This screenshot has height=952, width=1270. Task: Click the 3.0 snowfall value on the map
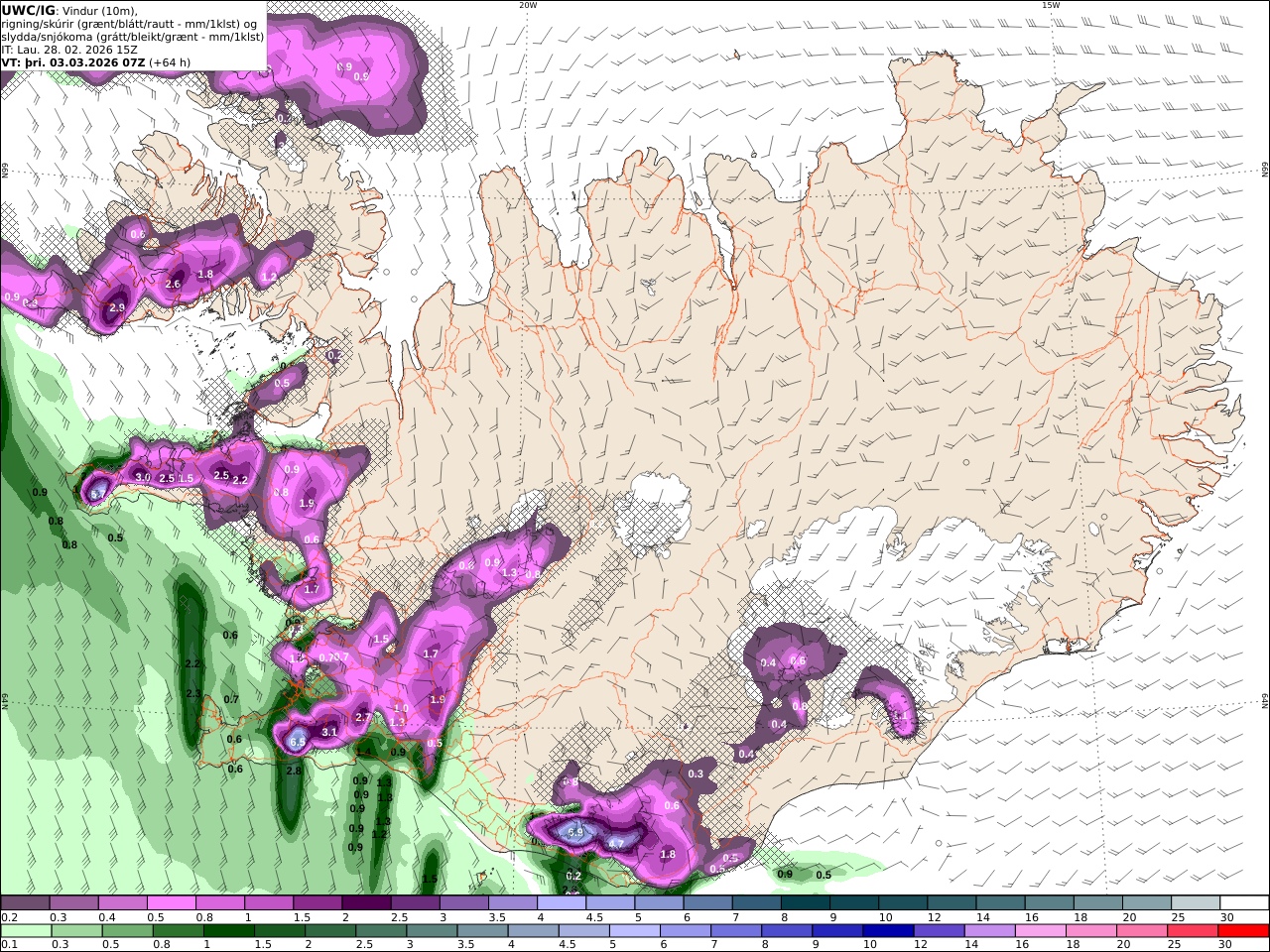[x=142, y=478]
